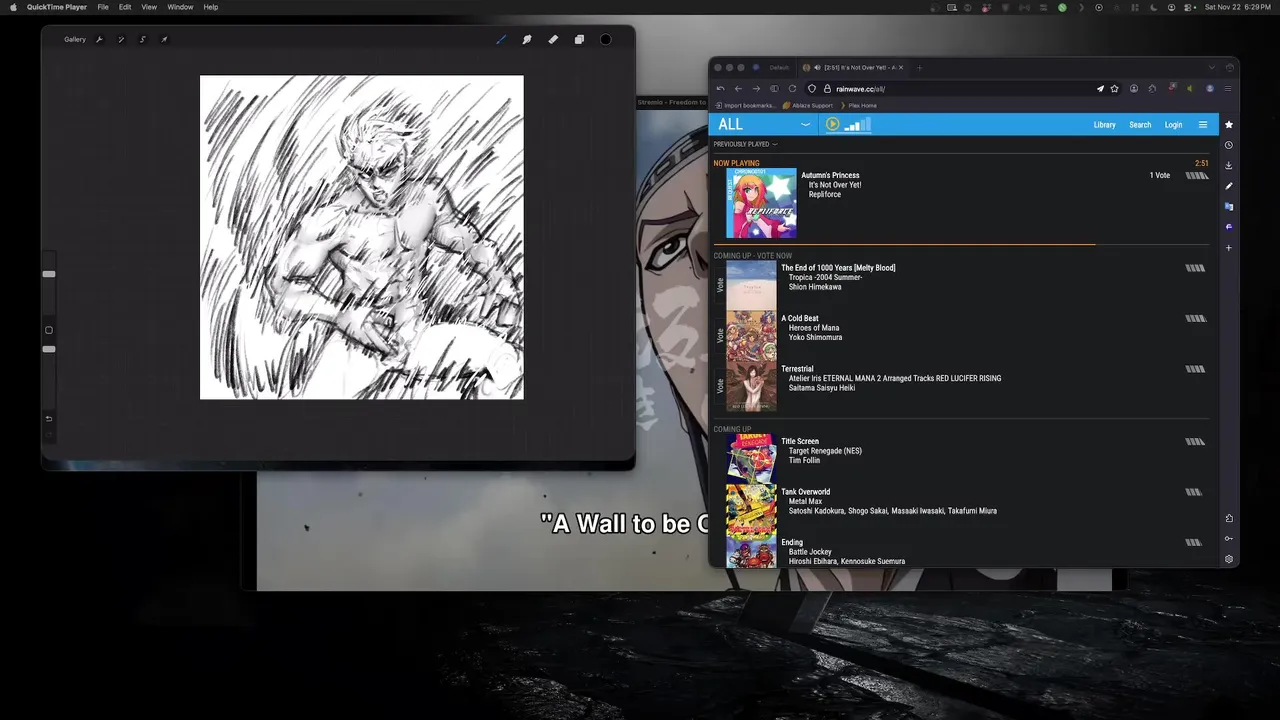This screenshot has width=1280, height=720.
Task: Open Procreate black color swatch picker
Action: point(605,40)
